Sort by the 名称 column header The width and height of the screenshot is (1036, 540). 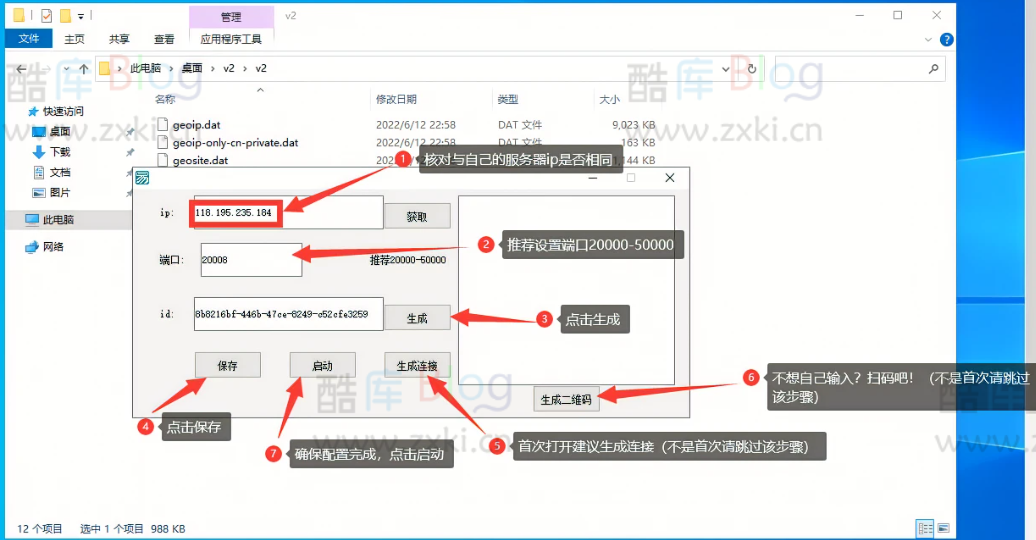tap(165, 99)
